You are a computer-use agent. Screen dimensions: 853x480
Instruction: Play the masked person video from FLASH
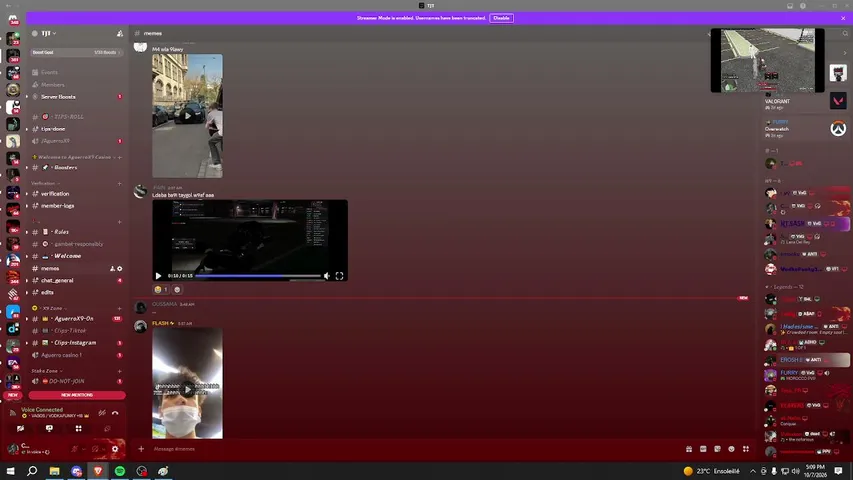coord(187,389)
